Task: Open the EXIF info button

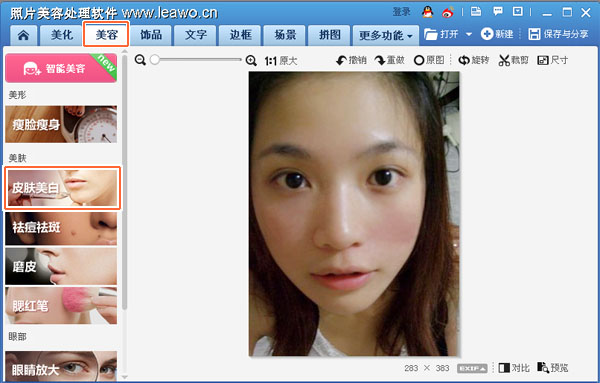Action: coord(472,368)
